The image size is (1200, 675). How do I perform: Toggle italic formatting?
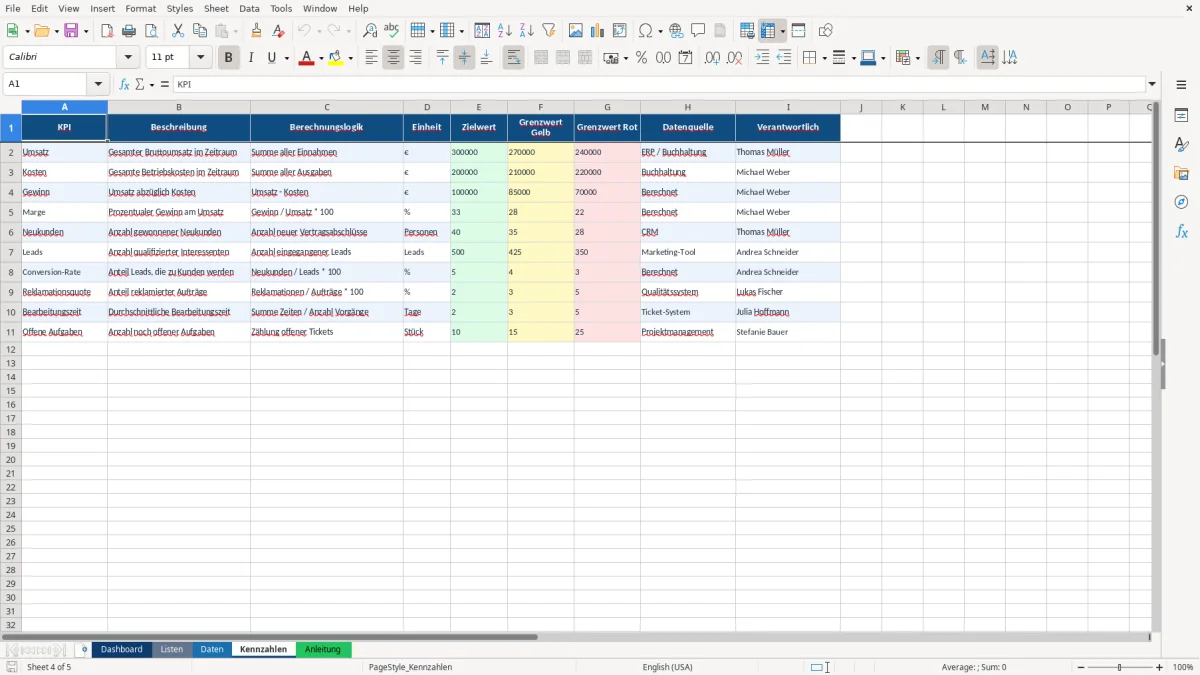250,58
